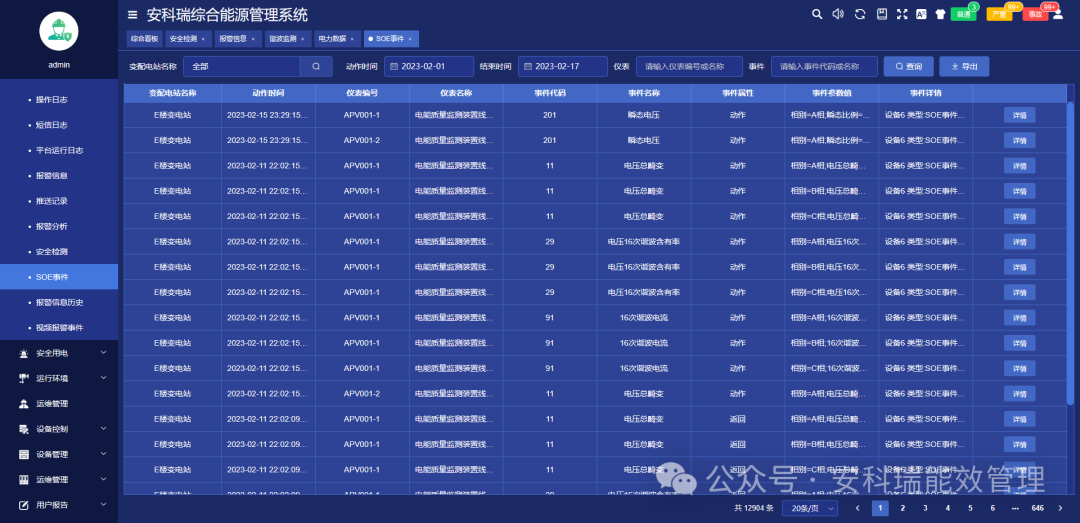Open the bookmark/document icon in header
Viewport: 1080px width, 523px height.
[x=881, y=14]
